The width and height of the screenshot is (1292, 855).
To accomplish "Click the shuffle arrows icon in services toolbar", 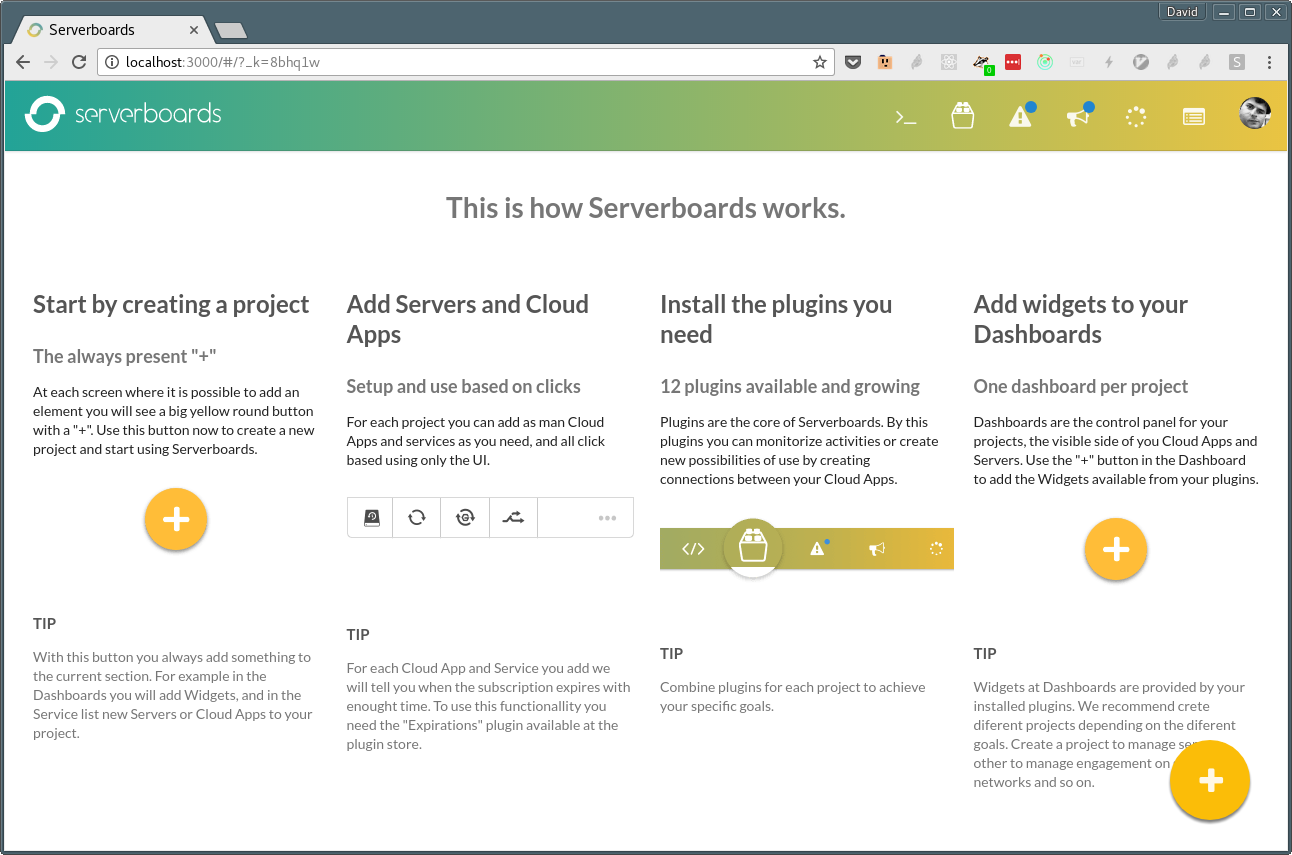I will click(x=513, y=518).
